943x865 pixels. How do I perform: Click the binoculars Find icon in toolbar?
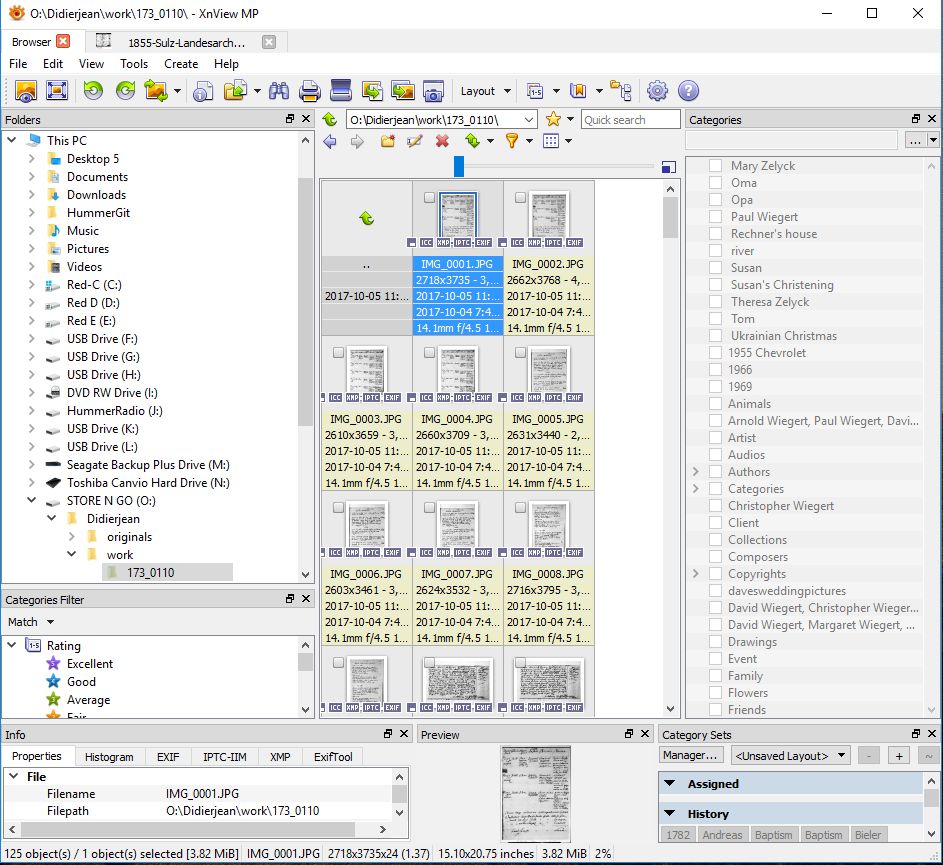click(x=279, y=91)
